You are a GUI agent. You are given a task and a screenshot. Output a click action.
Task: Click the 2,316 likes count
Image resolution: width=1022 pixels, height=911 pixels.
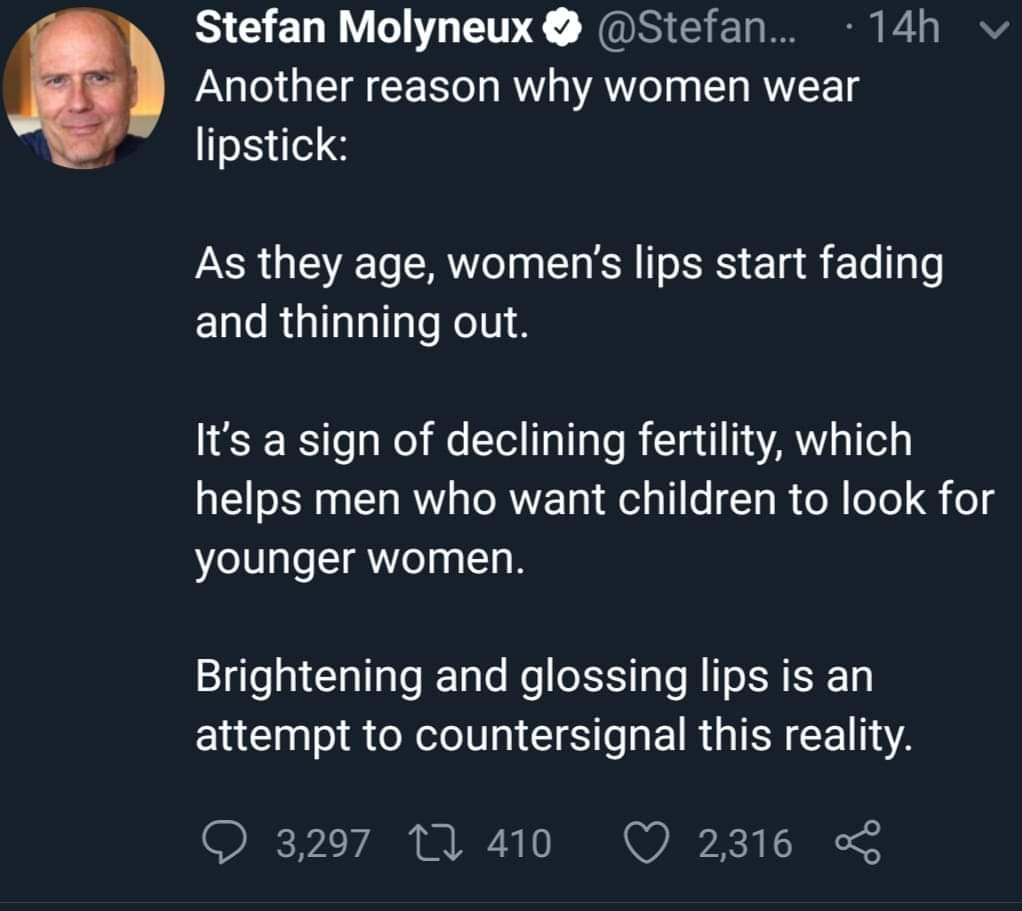coord(745,843)
